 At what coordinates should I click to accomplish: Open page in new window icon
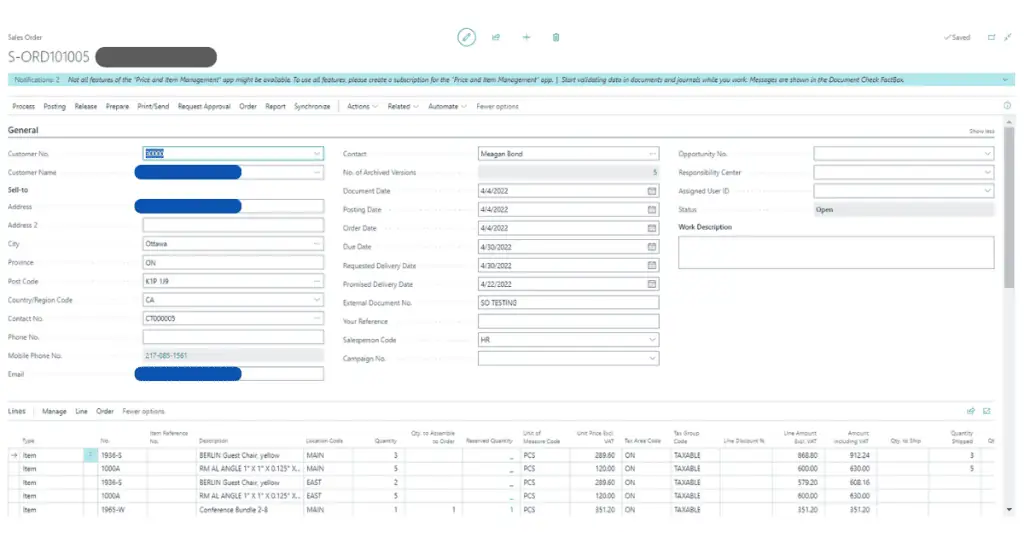(991, 37)
